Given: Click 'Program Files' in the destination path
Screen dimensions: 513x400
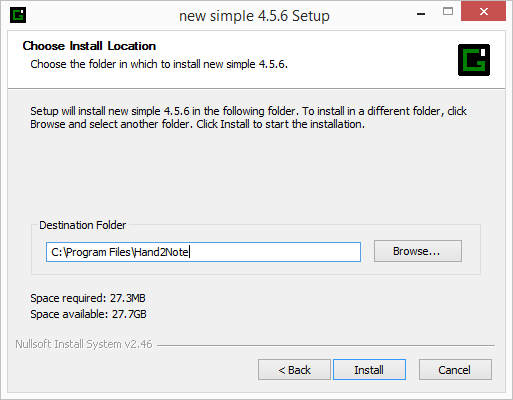Looking at the screenshot, I should click(98, 252).
